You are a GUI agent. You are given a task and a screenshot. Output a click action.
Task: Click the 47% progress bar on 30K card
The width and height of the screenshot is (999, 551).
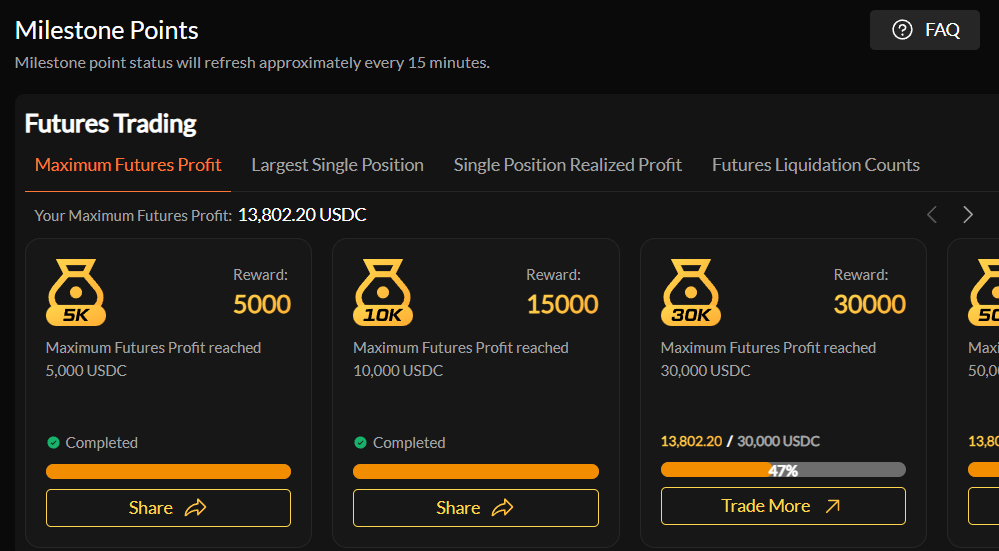783,470
